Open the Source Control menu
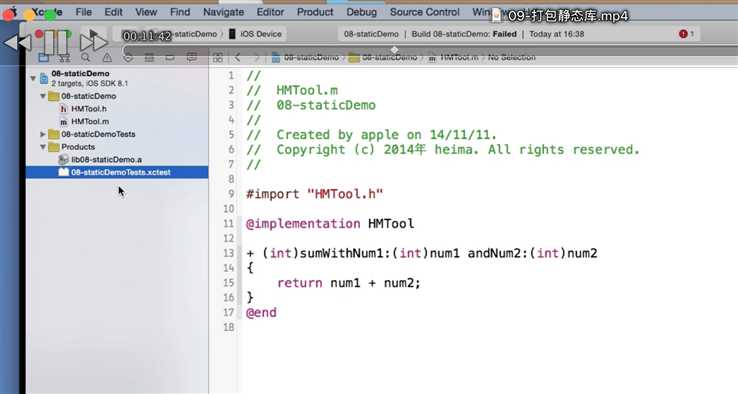This screenshot has height=394, width=738. [425, 12]
